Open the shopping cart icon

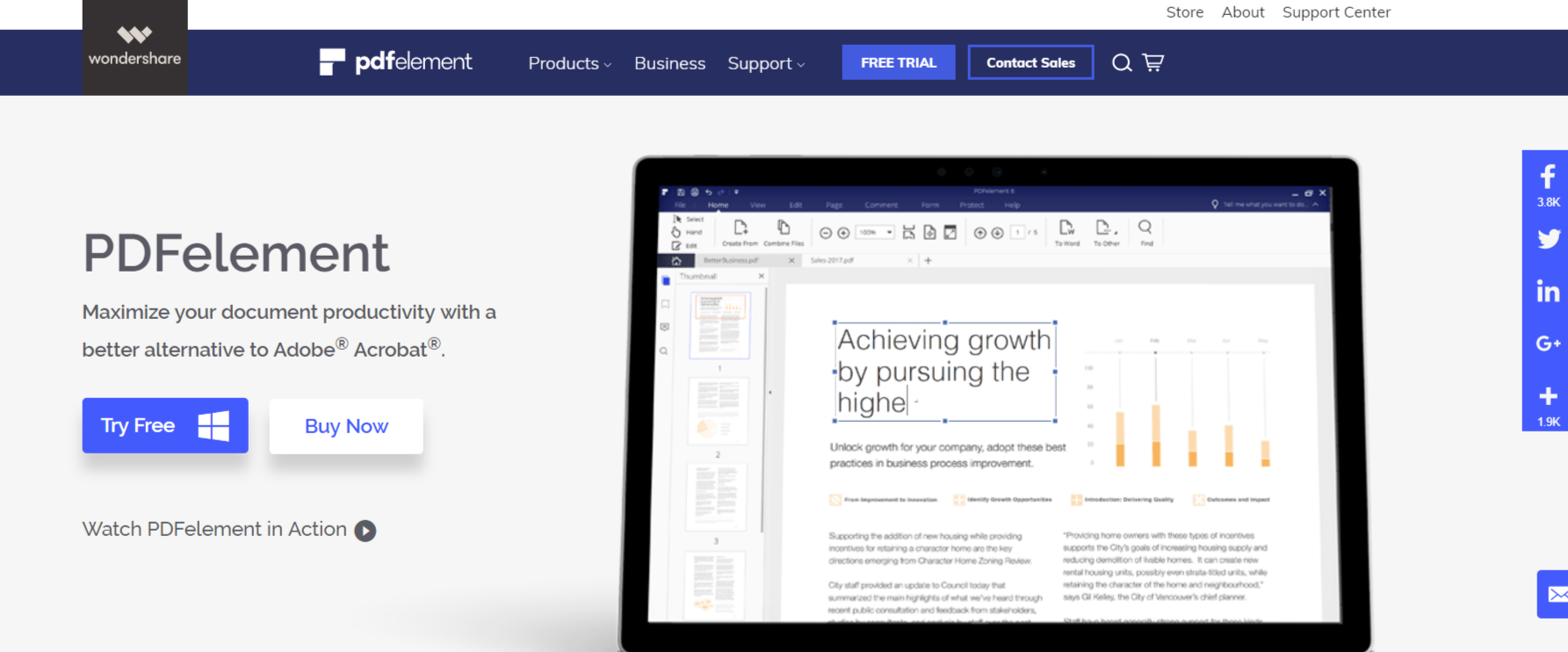click(1153, 62)
